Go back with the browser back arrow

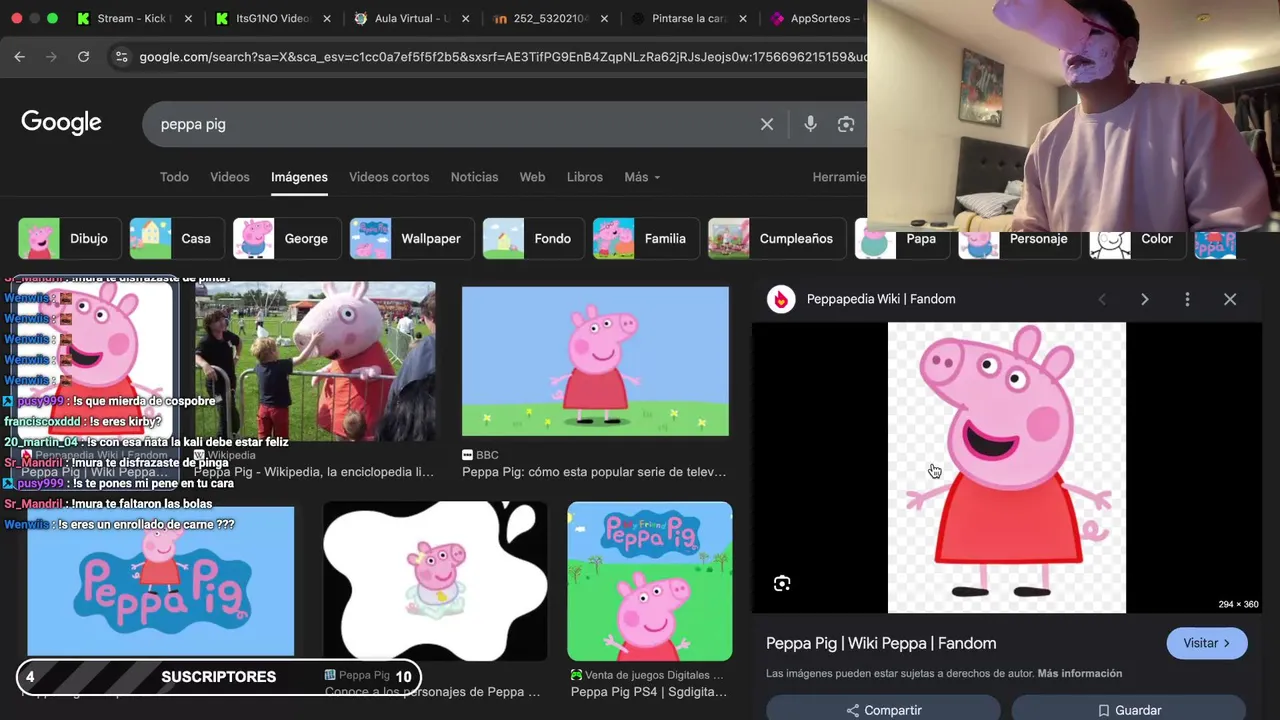point(19,57)
